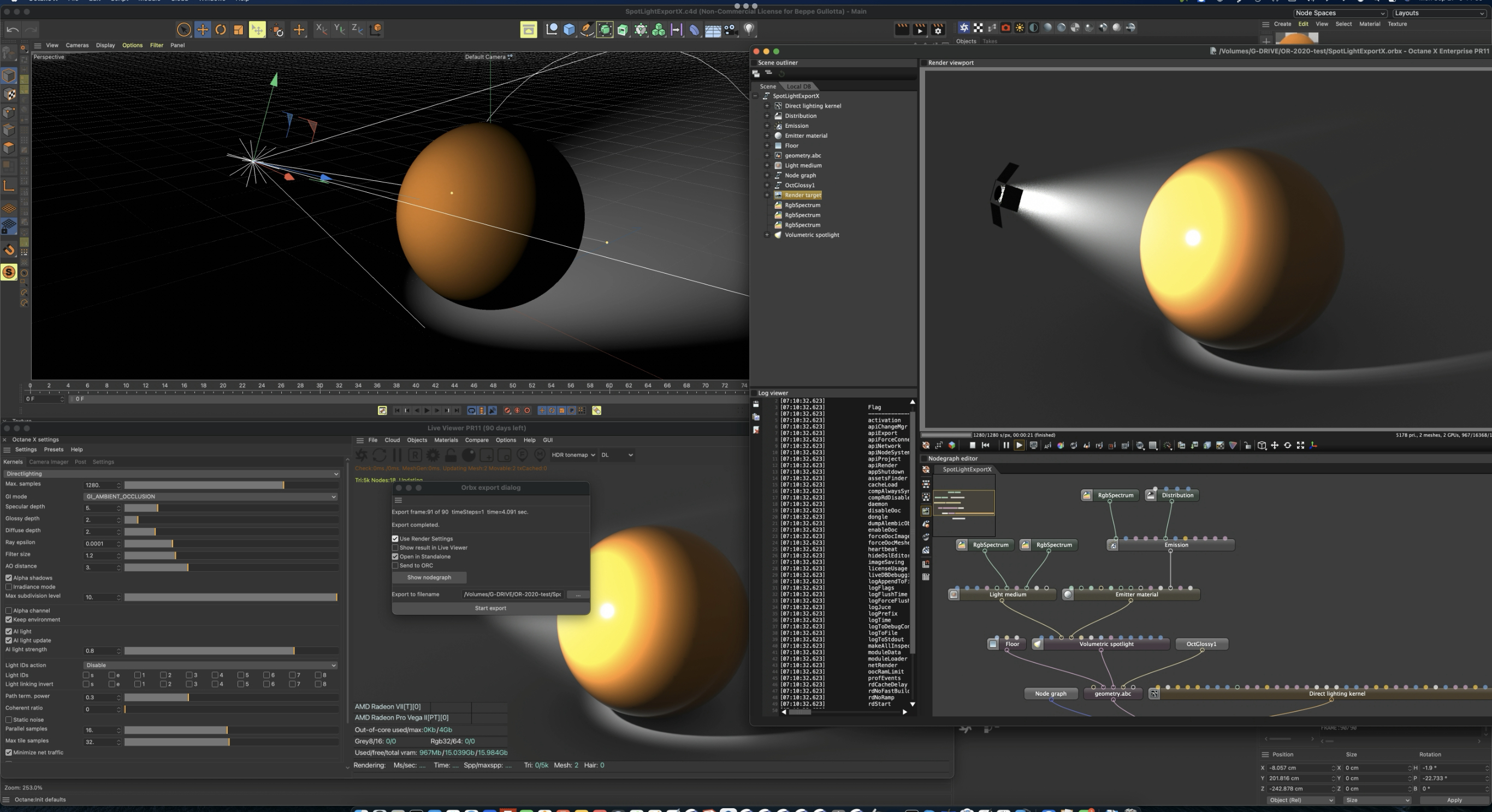Click the auto focus picker AF icon

point(1047,446)
